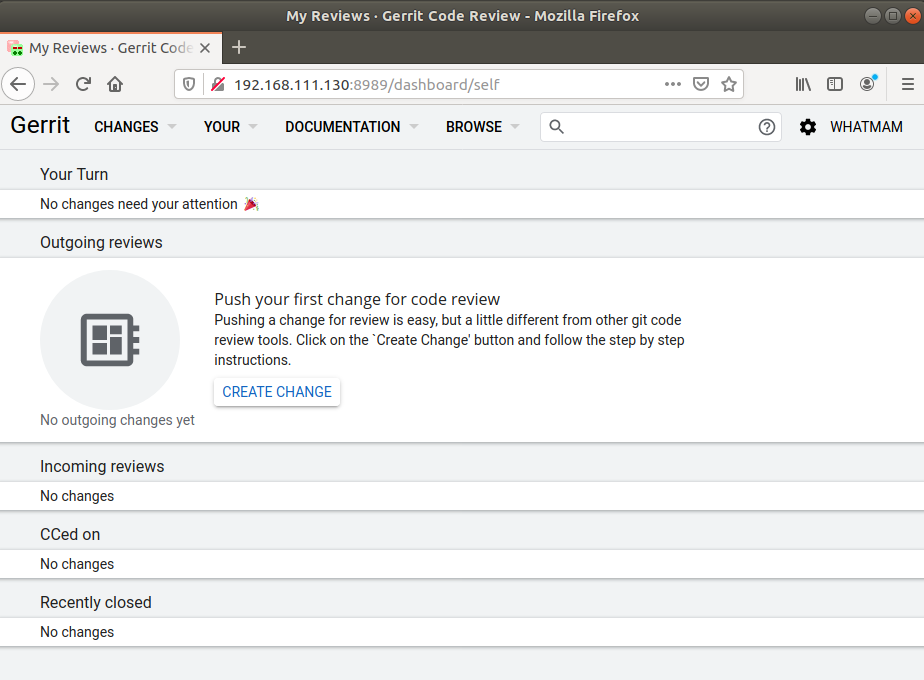Image resolution: width=924 pixels, height=680 pixels.
Task: Click the Recently closed section heading
Action: point(95,602)
